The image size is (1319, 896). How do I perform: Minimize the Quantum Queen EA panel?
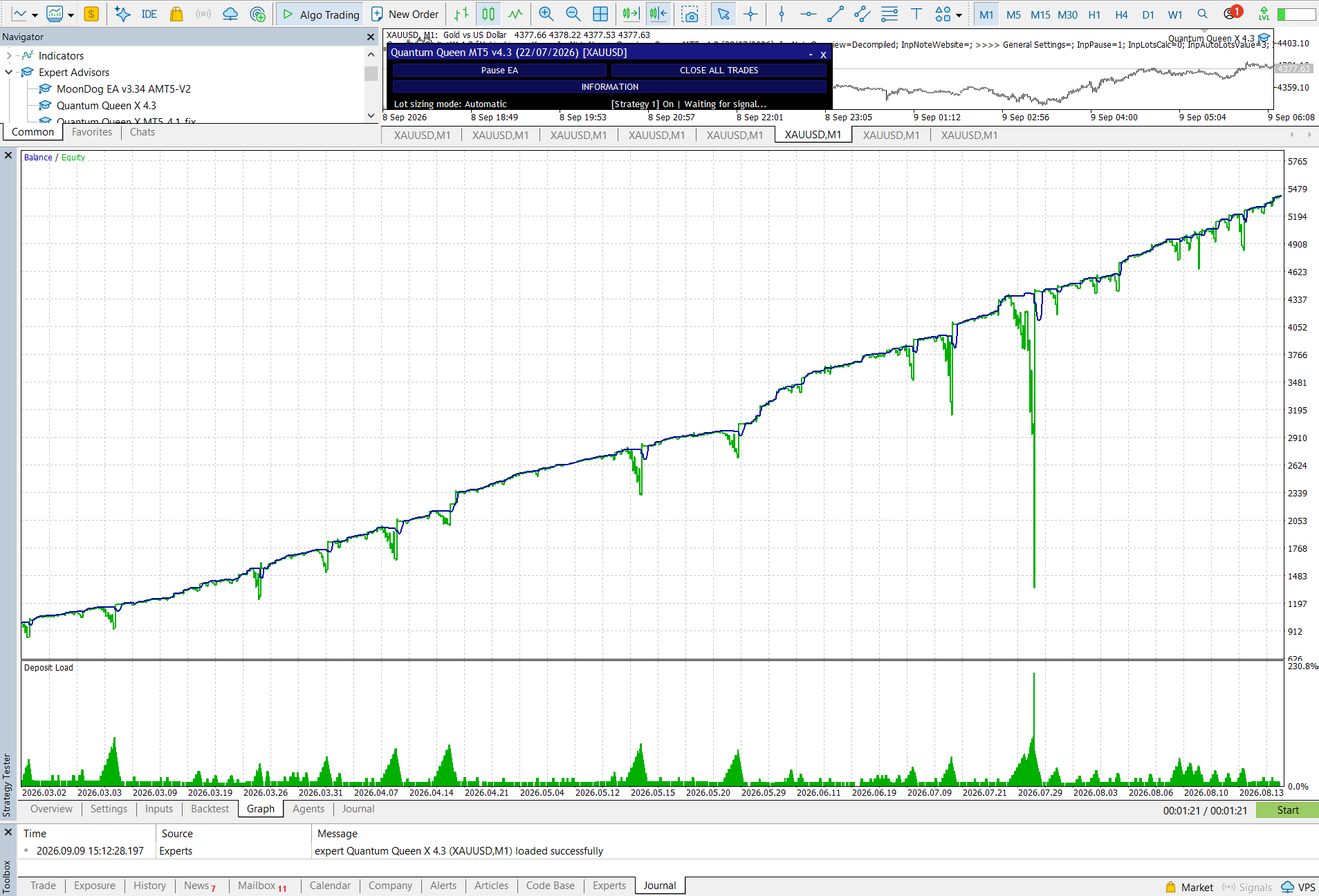811,54
